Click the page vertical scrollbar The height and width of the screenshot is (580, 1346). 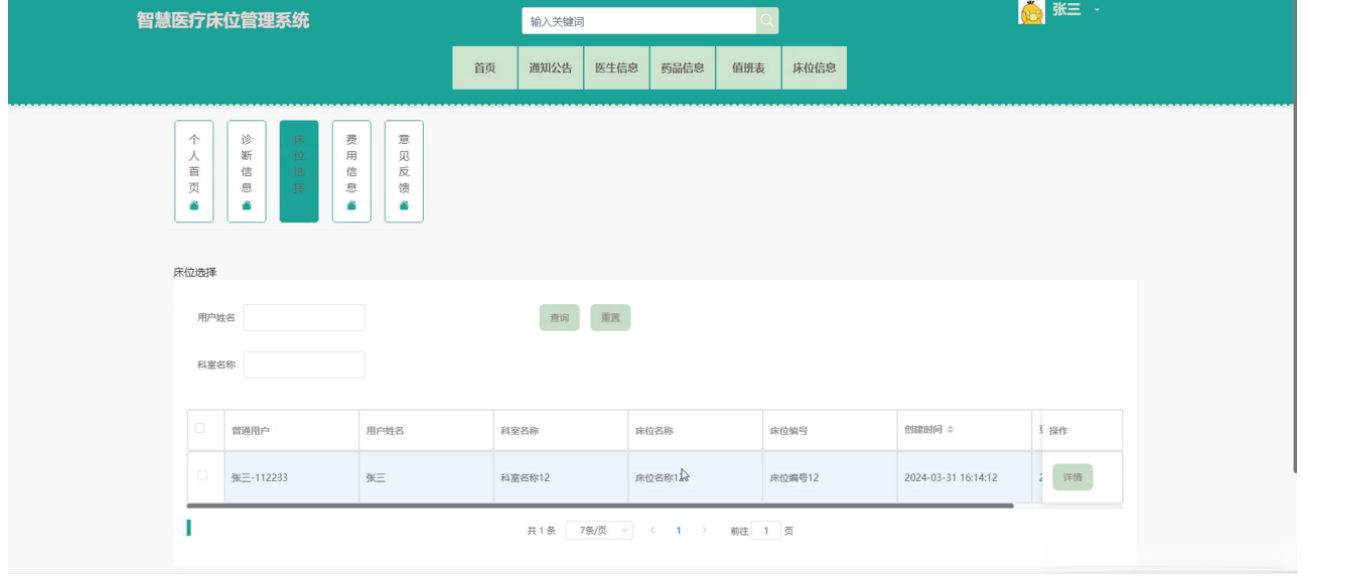(1297, 237)
